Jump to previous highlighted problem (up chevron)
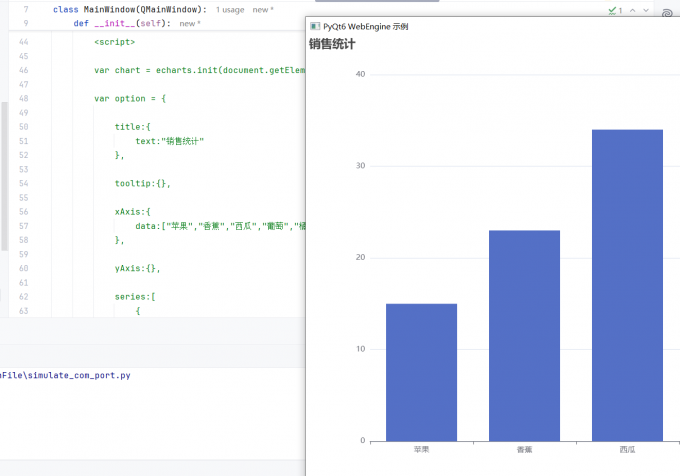 [633, 10]
